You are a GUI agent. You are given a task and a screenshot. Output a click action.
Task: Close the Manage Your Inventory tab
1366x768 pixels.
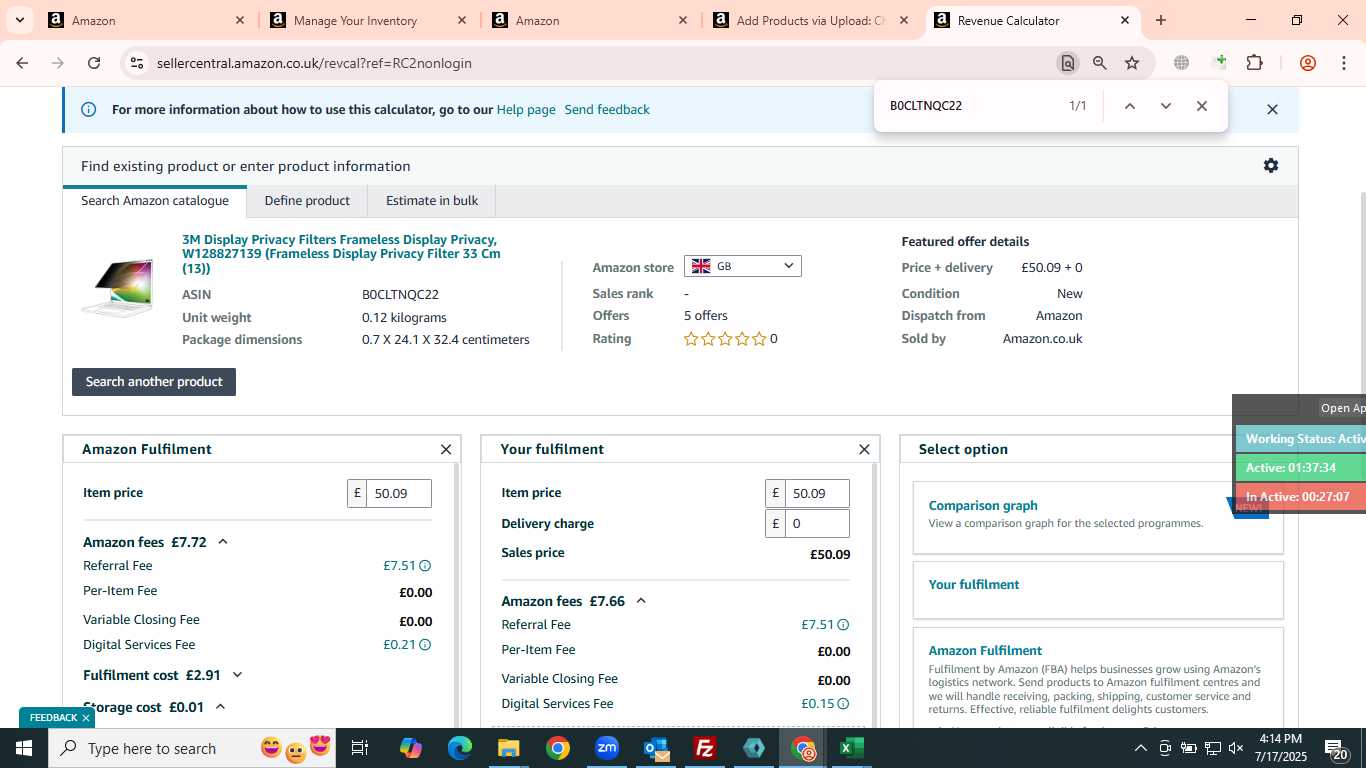point(461,20)
